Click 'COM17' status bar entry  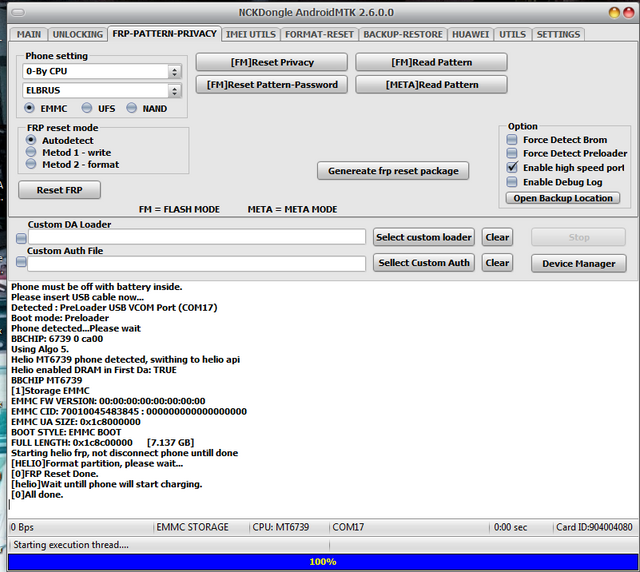(x=348, y=527)
